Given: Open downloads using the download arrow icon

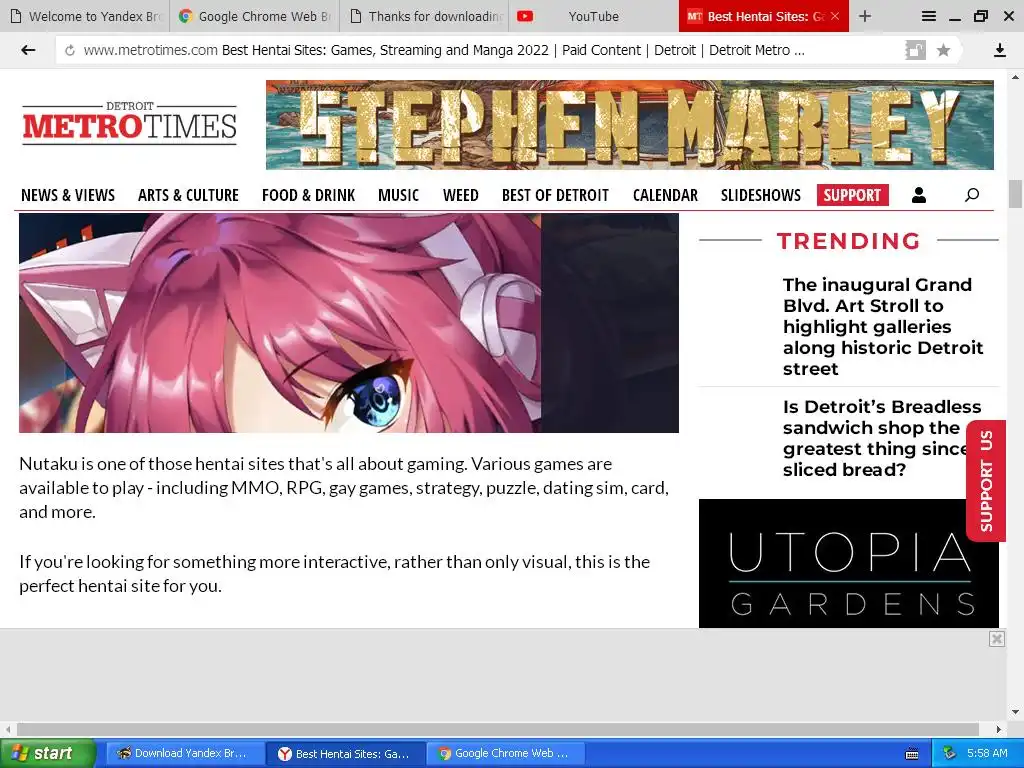Looking at the screenshot, I should tap(999, 50).
